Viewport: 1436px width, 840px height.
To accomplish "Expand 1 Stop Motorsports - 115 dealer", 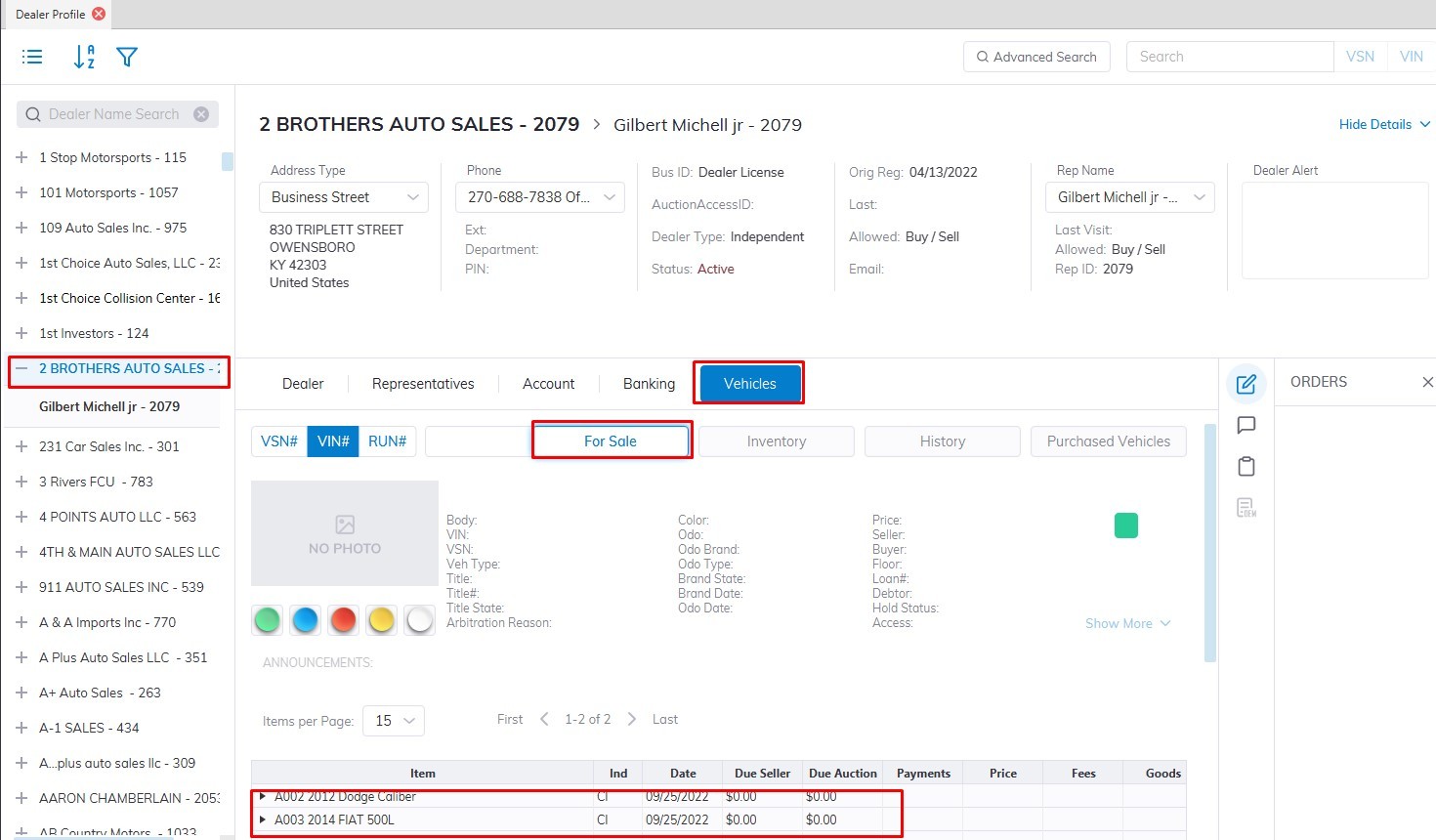I will [21, 157].
